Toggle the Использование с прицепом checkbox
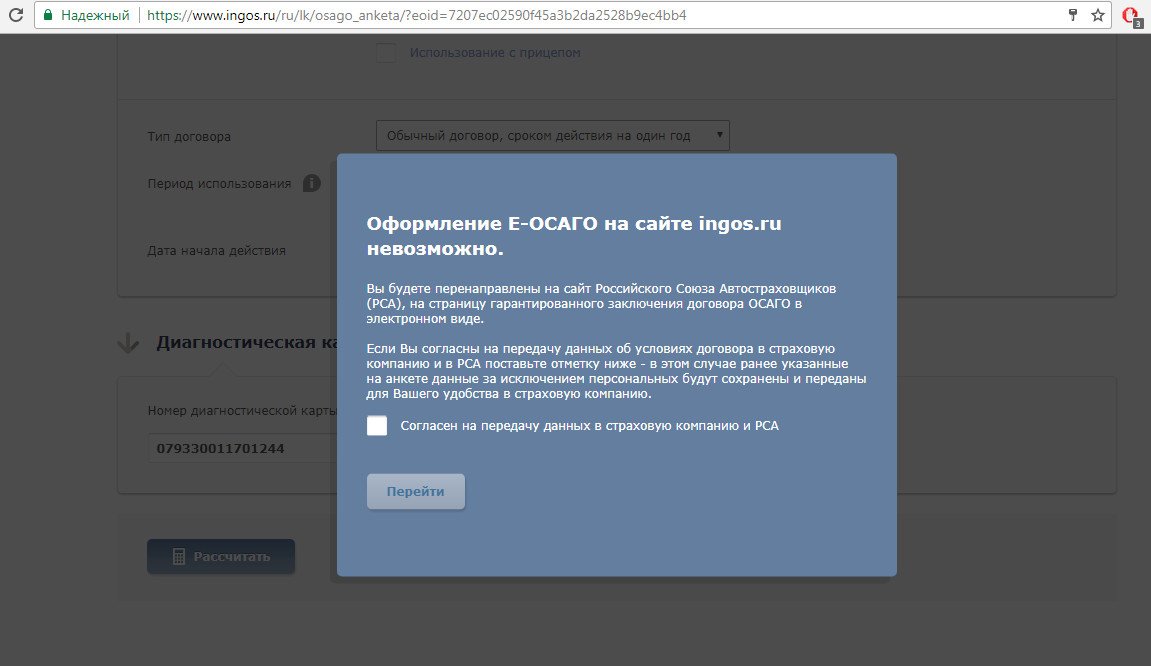 [386, 53]
